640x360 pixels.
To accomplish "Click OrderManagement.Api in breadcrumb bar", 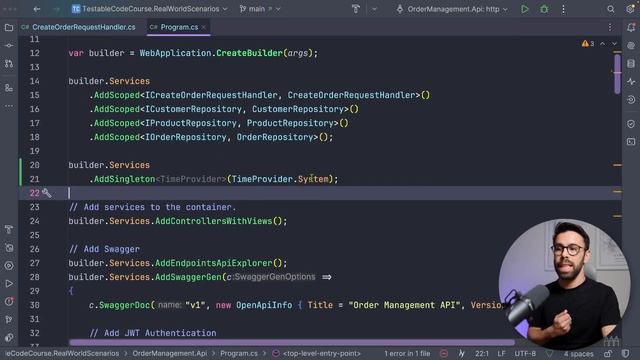I will point(169,353).
